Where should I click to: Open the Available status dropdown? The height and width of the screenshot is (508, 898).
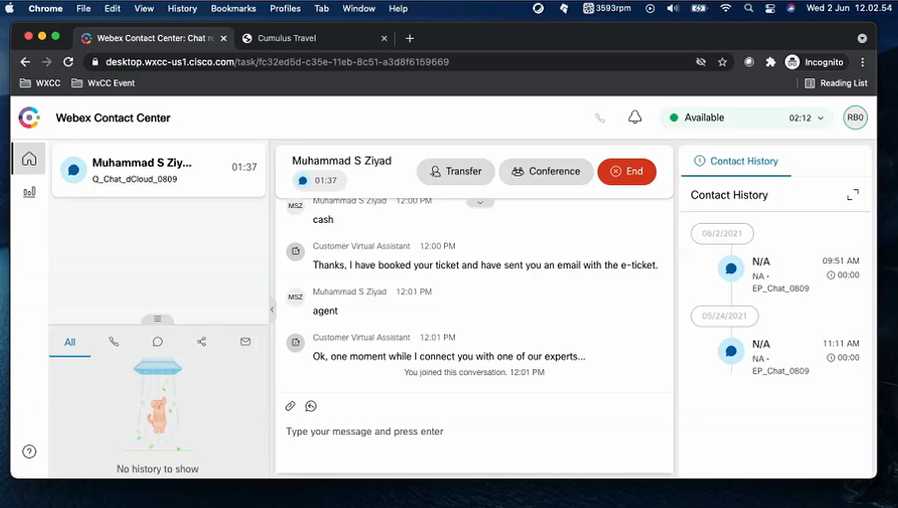coord(748,117)
